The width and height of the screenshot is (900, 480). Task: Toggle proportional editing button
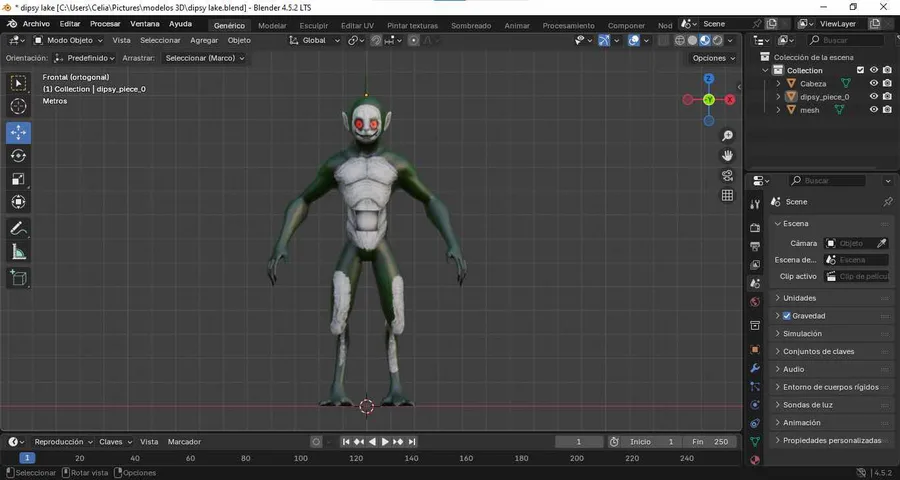pos(413,40)
